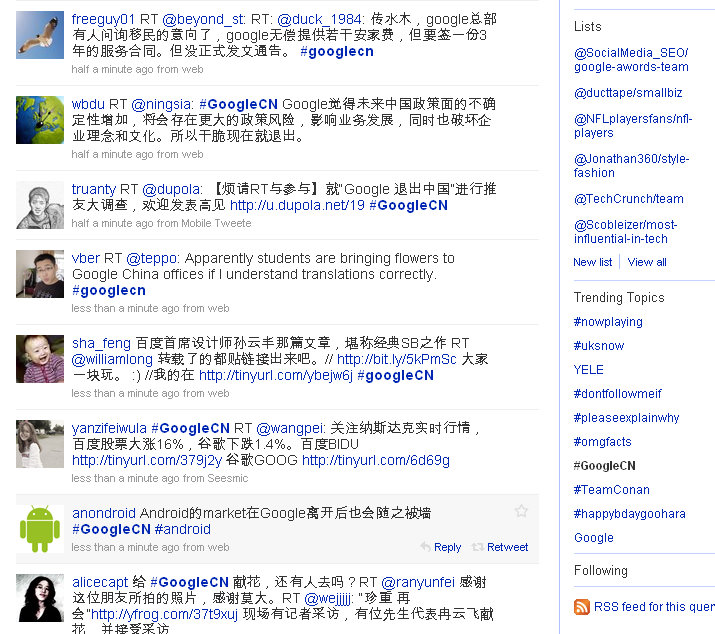Screen dimensions: 715x634
Task: Visit truanty's username link
Action: (94, 189)
